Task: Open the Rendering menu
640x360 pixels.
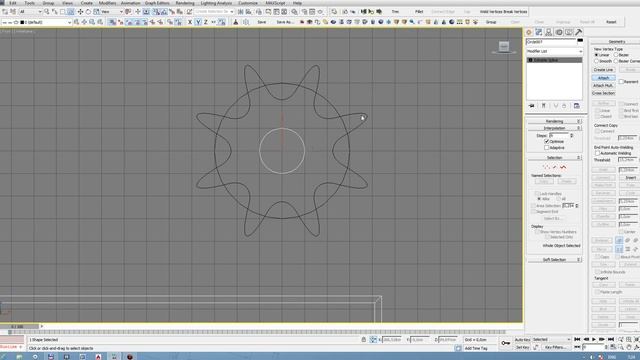Action: pos(185,3)
